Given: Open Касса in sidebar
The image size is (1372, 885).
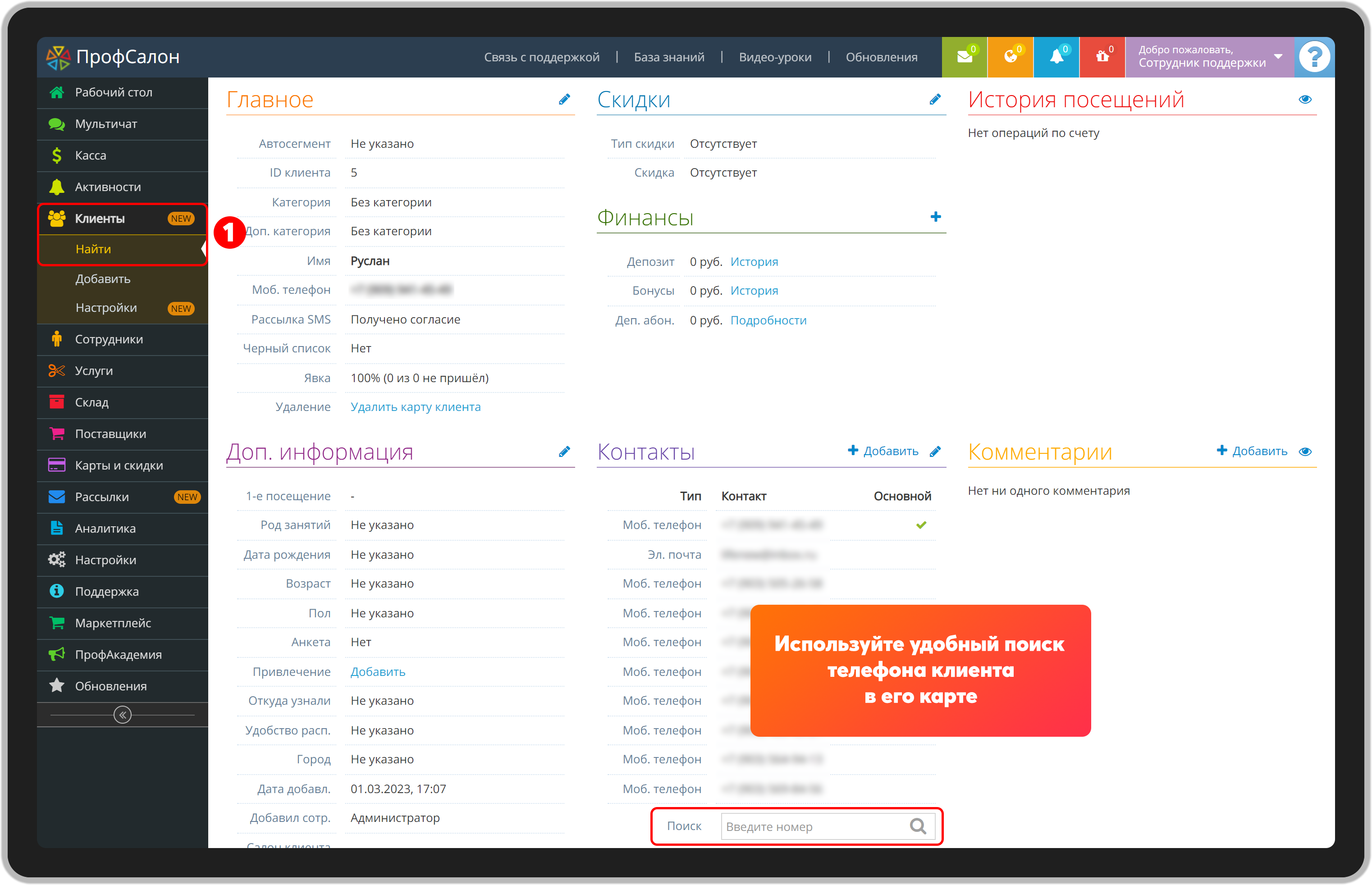Looking at the screenshot, I should [x=123, y=156].
